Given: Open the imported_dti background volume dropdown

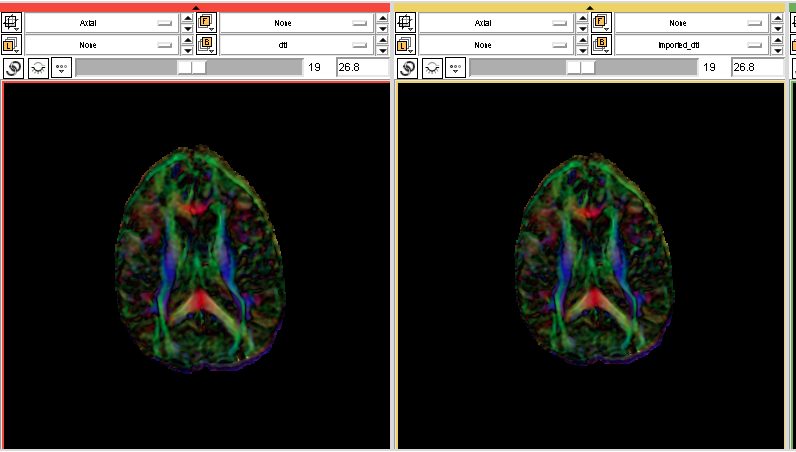Looking at the screenshot, I should click(x=690, y=44).
